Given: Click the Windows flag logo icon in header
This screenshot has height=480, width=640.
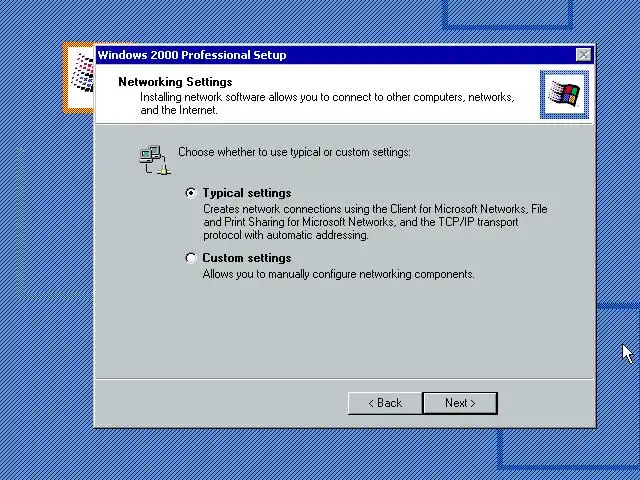Looking at the screenshot, I should [564, 95].
